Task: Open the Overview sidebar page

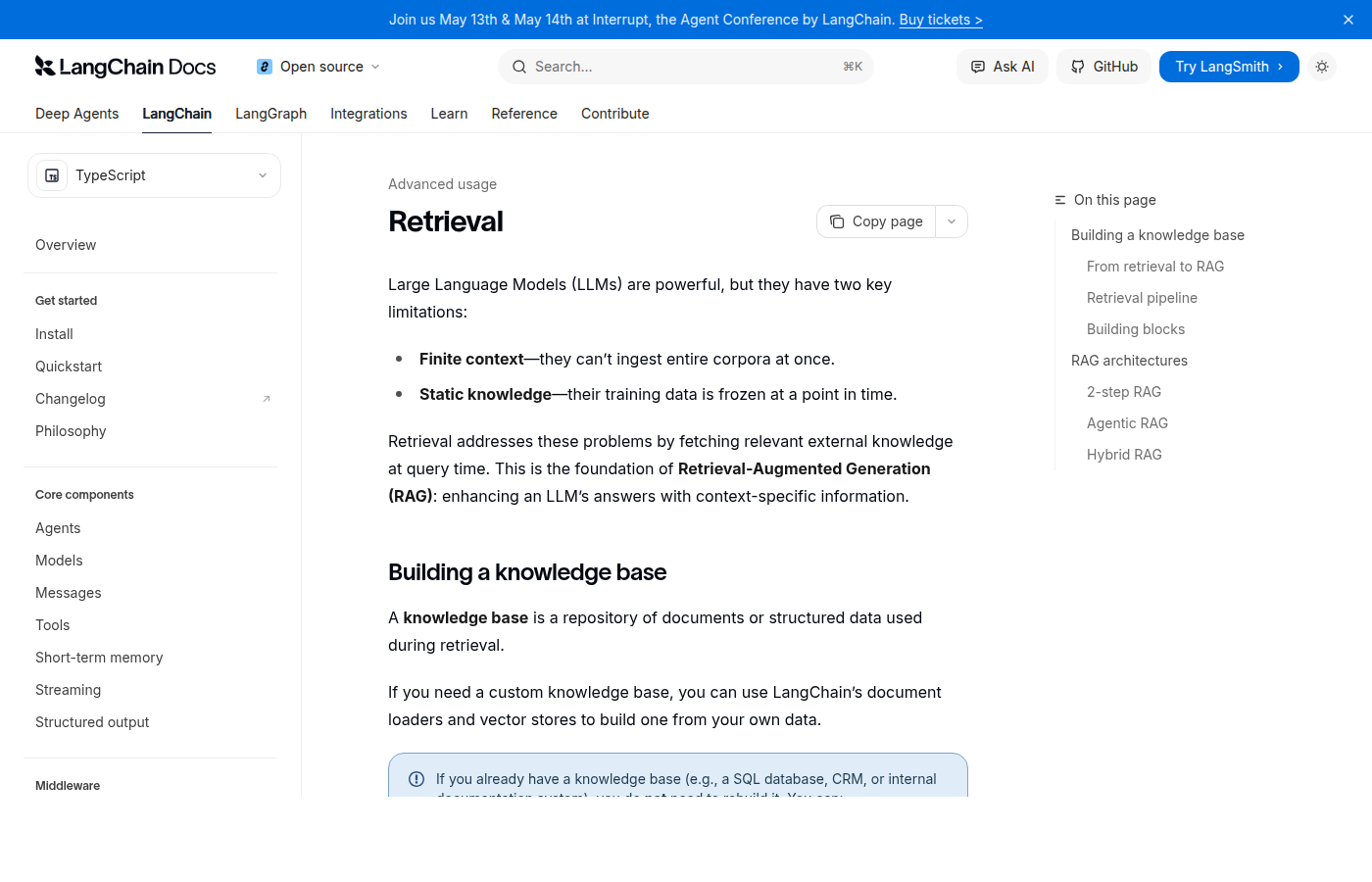Action: pos(66,245)
